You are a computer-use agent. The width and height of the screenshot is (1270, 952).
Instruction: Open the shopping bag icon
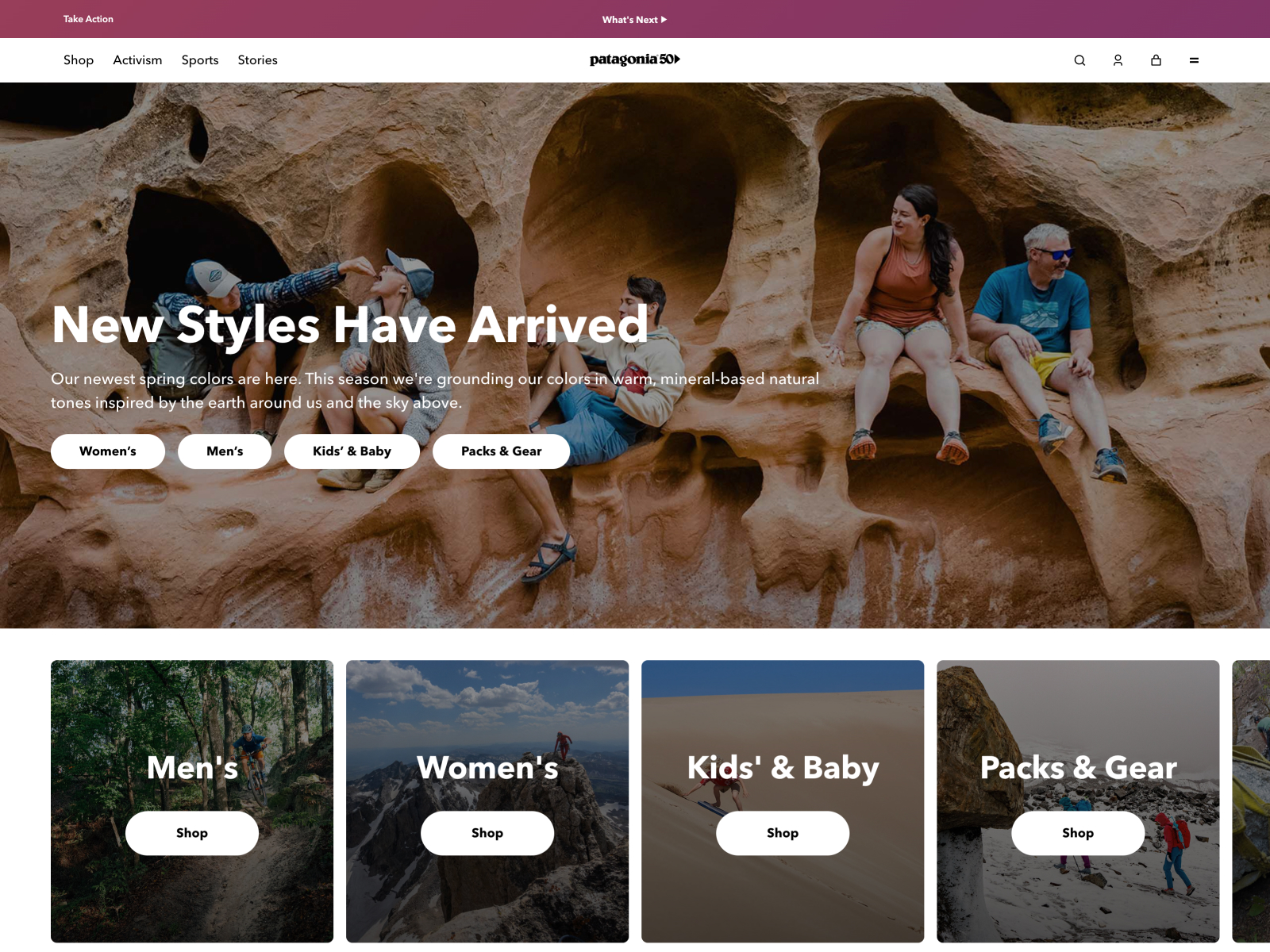coord(1156,60)
